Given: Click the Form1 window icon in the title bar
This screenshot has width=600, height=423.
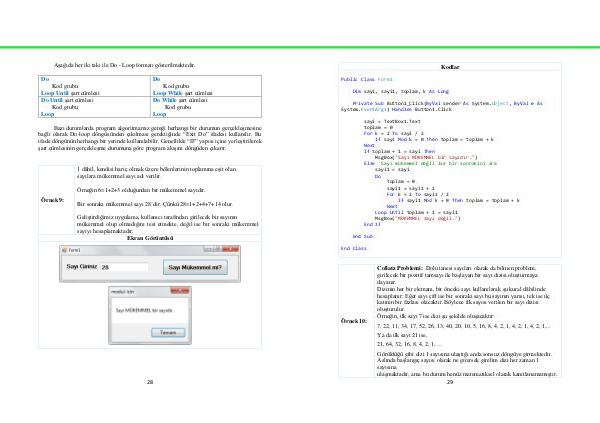Looking at the screenshot, I should pyautogui.click(x=64, y=250).
